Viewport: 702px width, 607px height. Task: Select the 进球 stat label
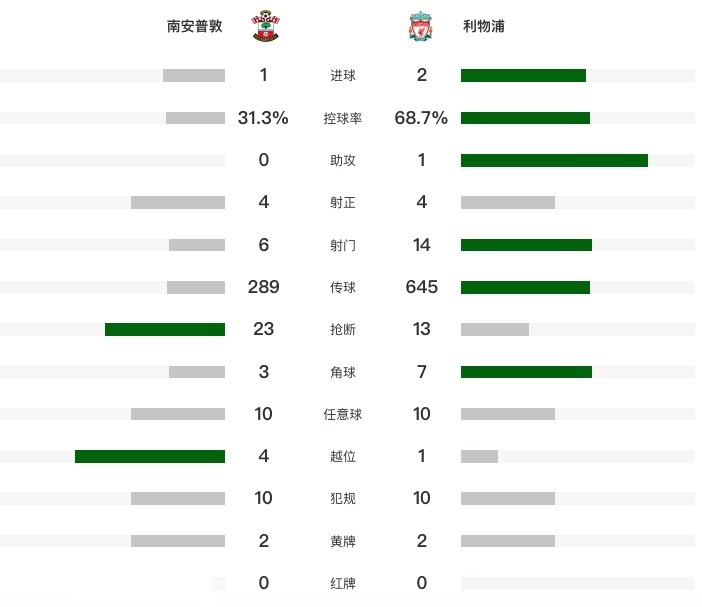pyautogui.click(x=342, y=75)
